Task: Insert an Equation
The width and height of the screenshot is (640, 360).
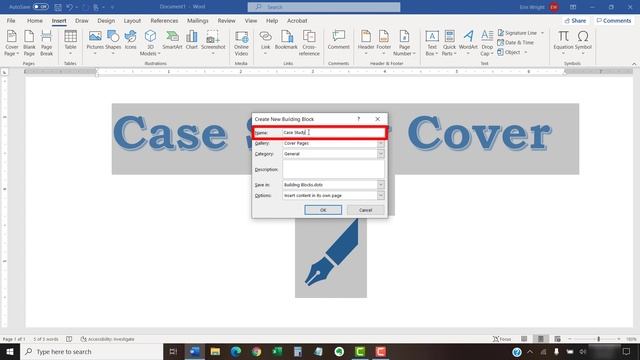Action: pyautogui.click(x=563, y=43)
